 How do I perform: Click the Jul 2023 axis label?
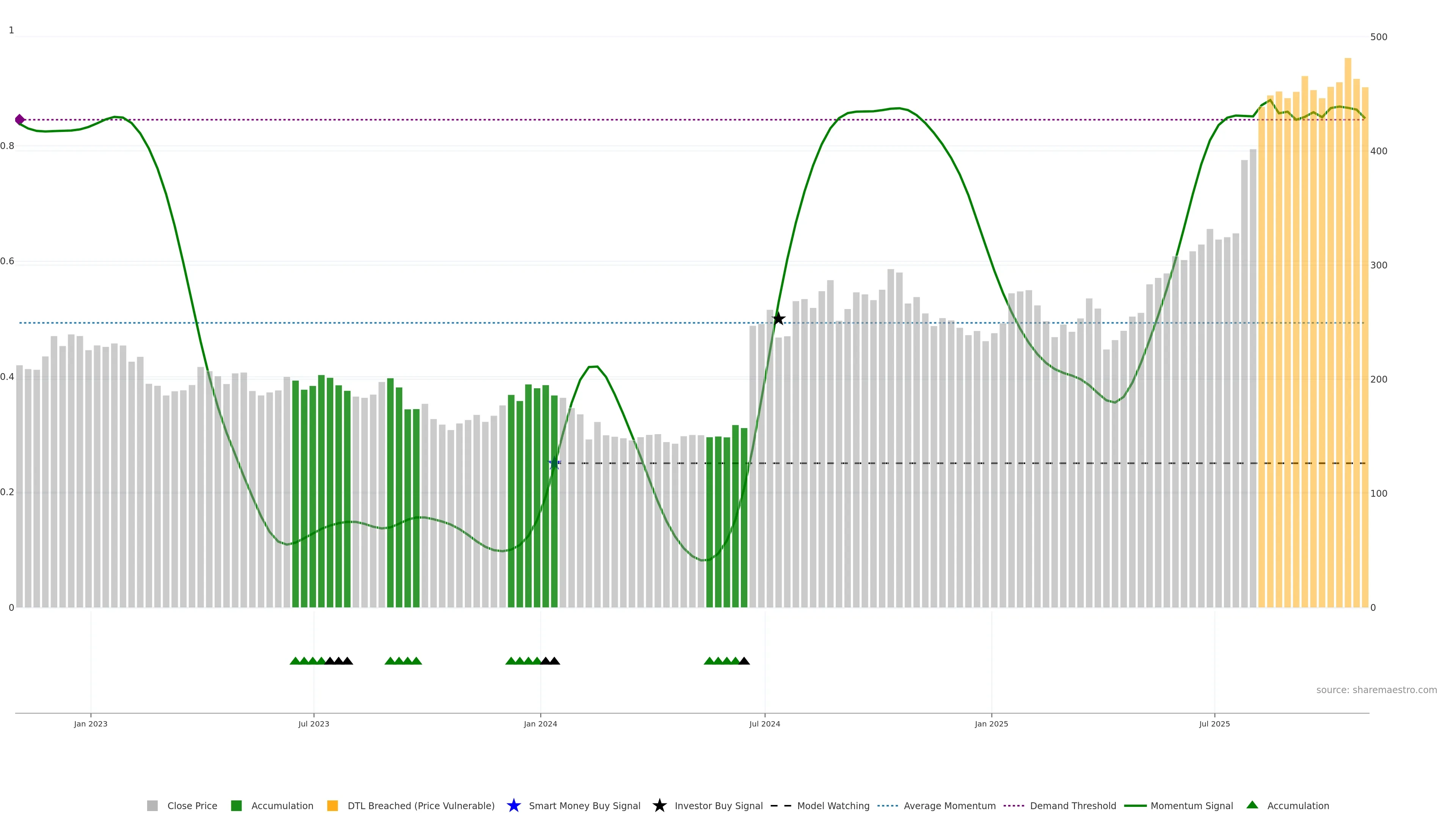click(314, 723)
